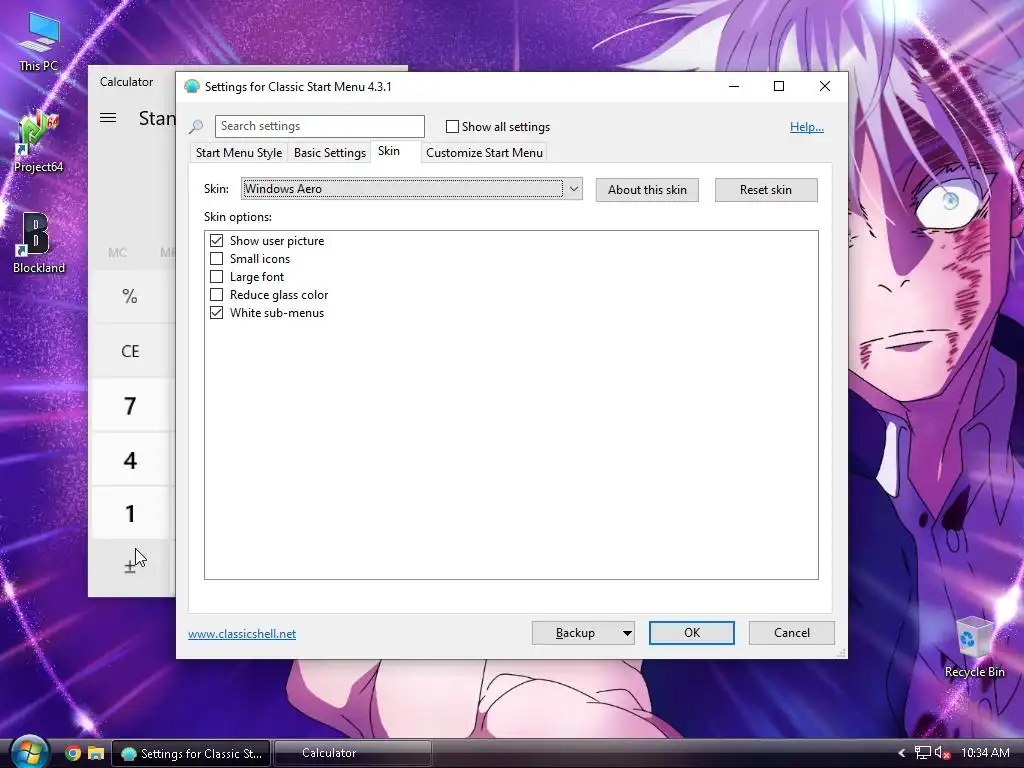1024x768 pixels.
Task: Open the Help... link
Action: click(x=807, y=127)
